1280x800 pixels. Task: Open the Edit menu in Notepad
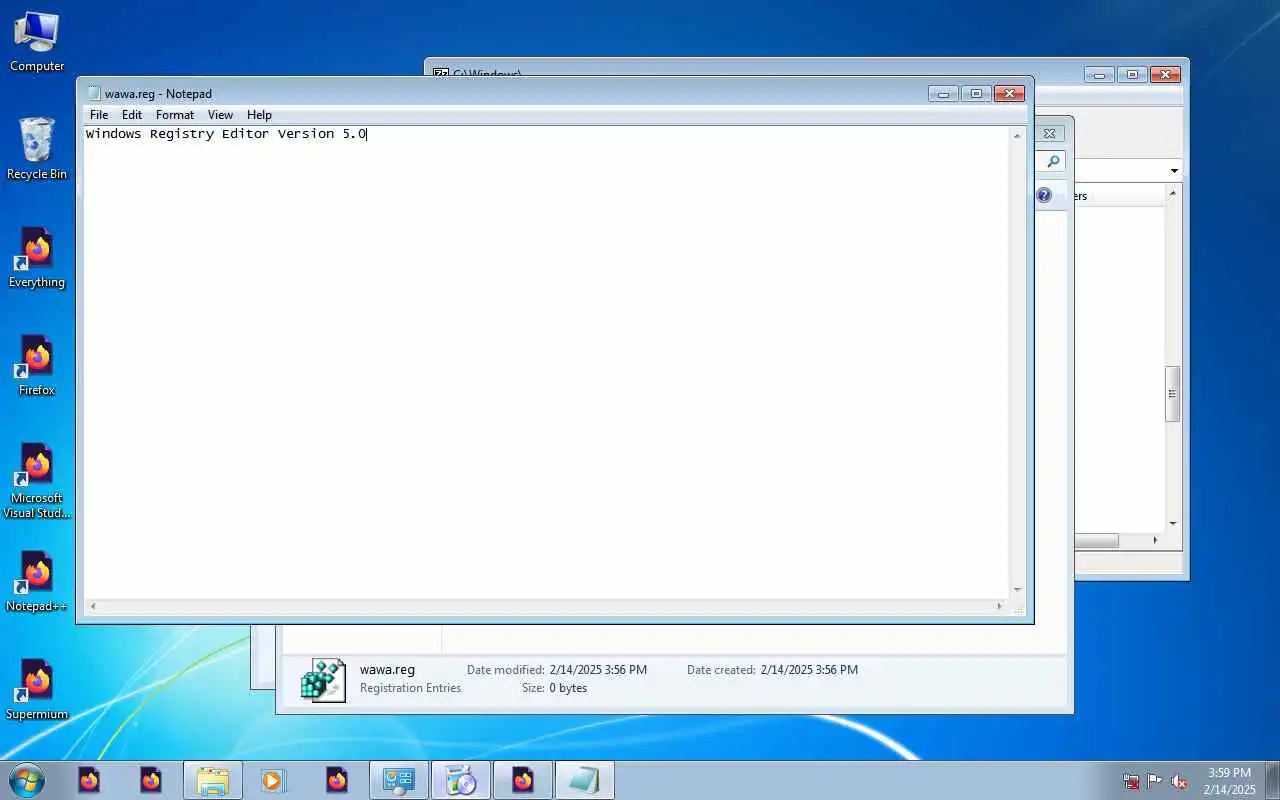(x=132, y=115)
